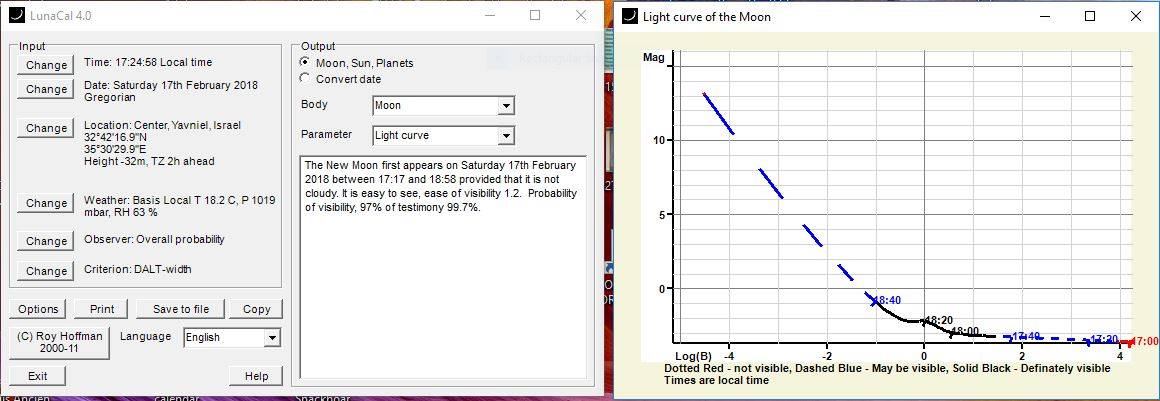Open the Language dropdown set to English
The width and height of the screenshot is (1160, 401).
(271, 338)
